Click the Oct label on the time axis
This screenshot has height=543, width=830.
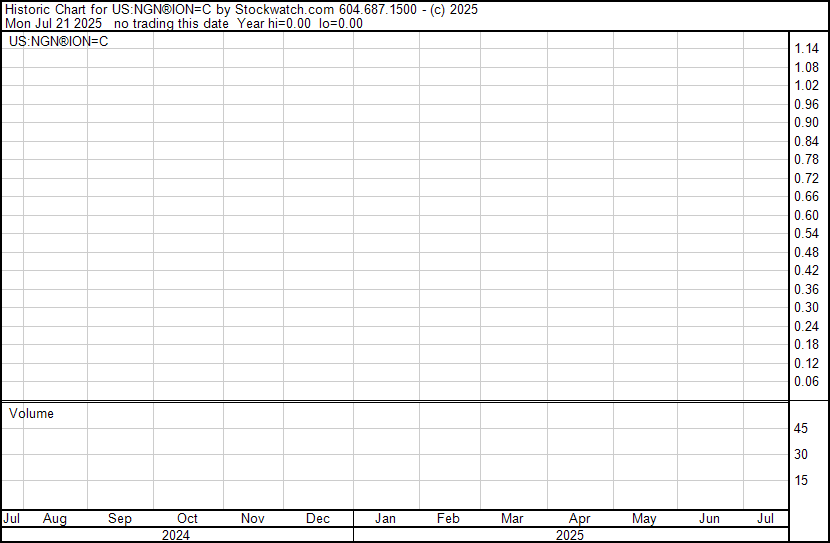187,519
